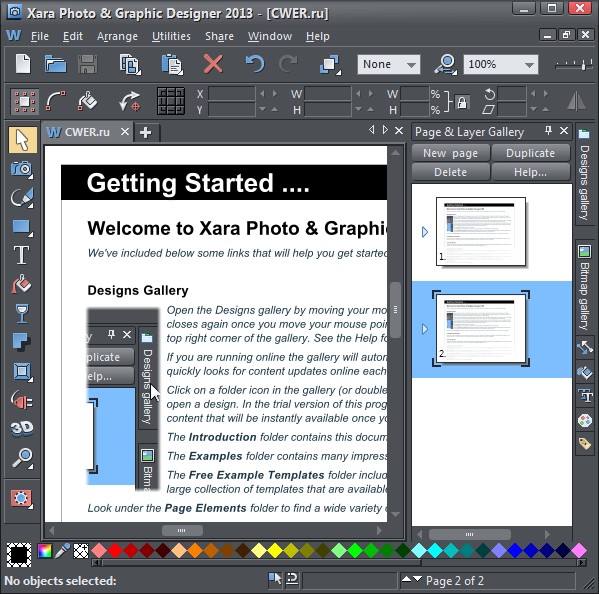Pin the Page & Layer Gallery panel
Screen dimensions: 599x594
[549, 131]
